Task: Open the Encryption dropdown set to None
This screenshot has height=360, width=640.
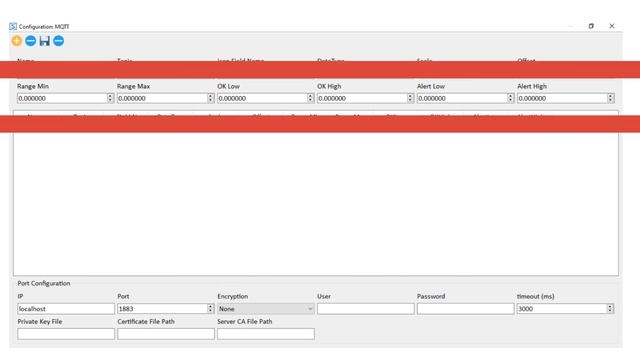Action: [266, 309]
